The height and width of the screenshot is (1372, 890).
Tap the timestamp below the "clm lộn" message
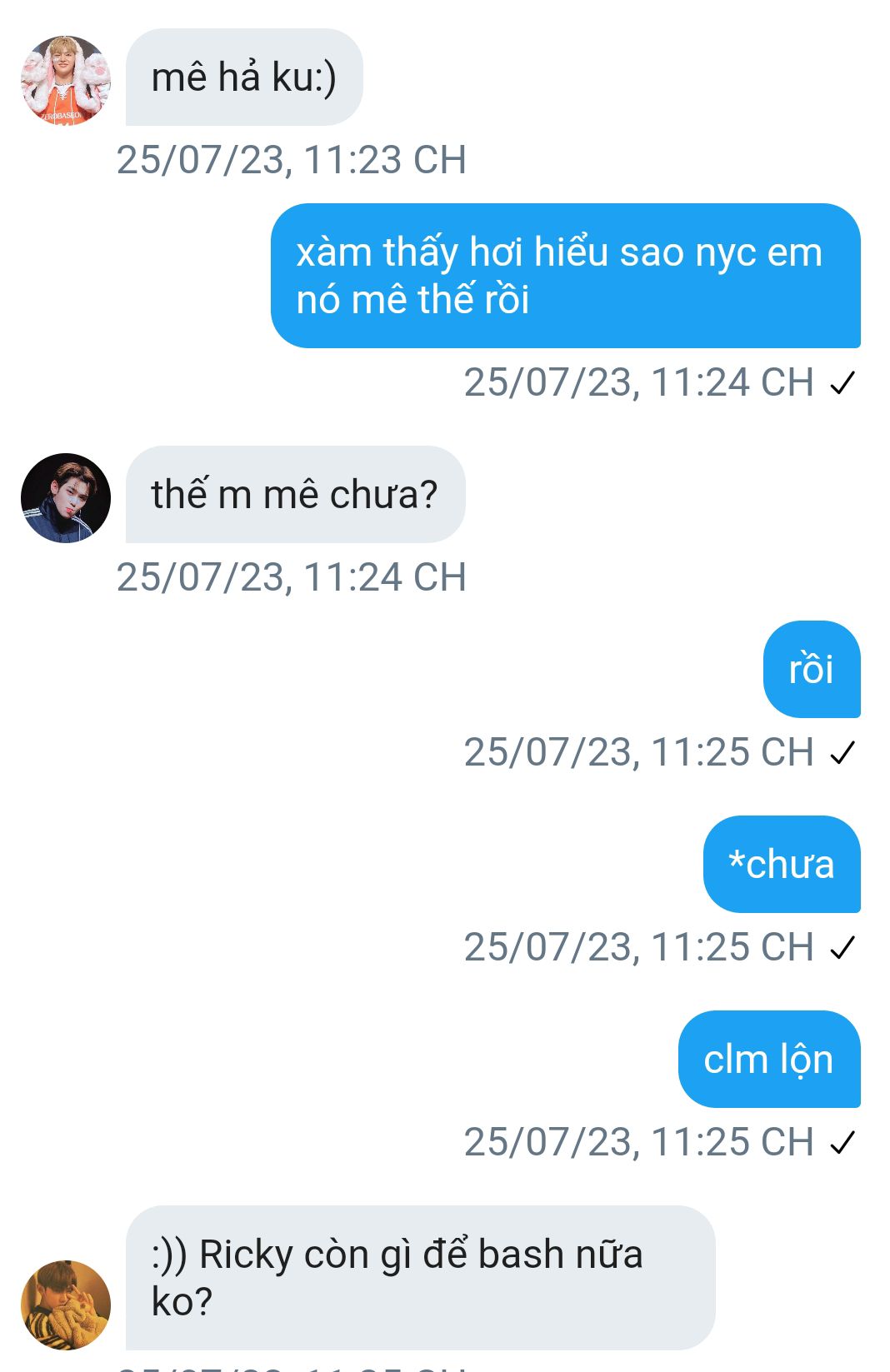pos(638,1142)
